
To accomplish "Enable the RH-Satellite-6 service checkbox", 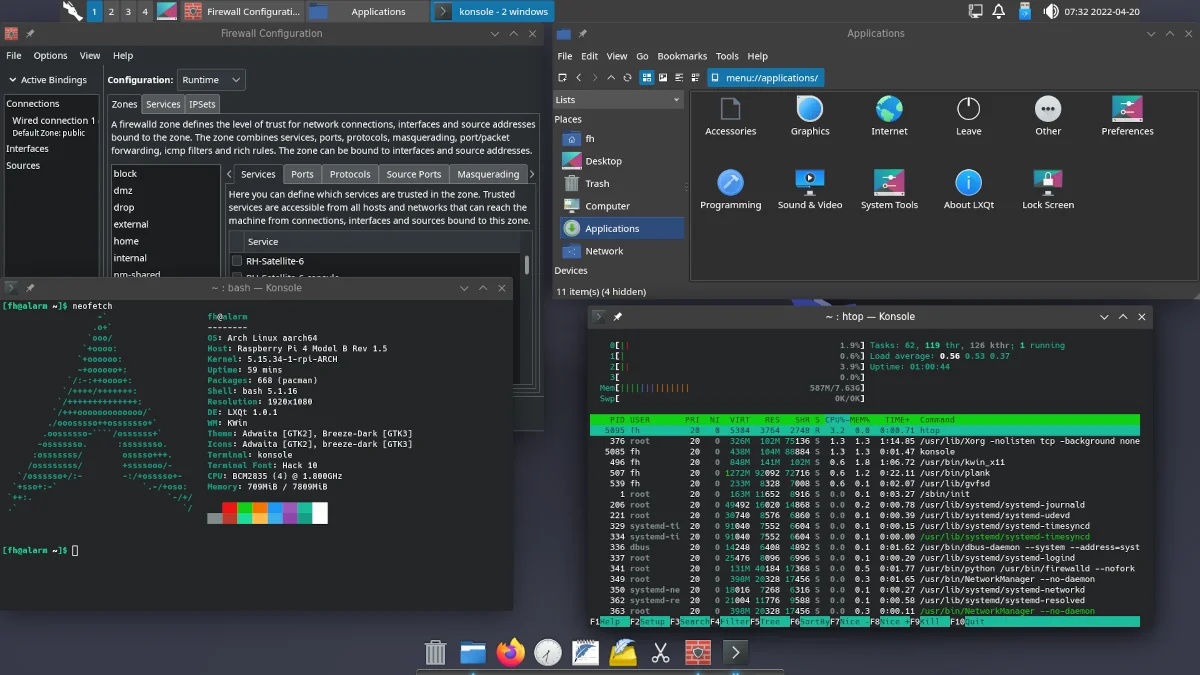I will [x=237, y=261].
